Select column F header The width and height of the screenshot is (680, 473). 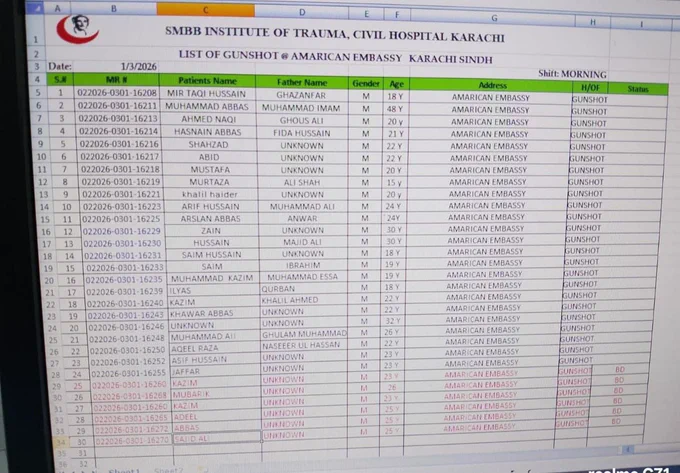click(x=397, y=15)
